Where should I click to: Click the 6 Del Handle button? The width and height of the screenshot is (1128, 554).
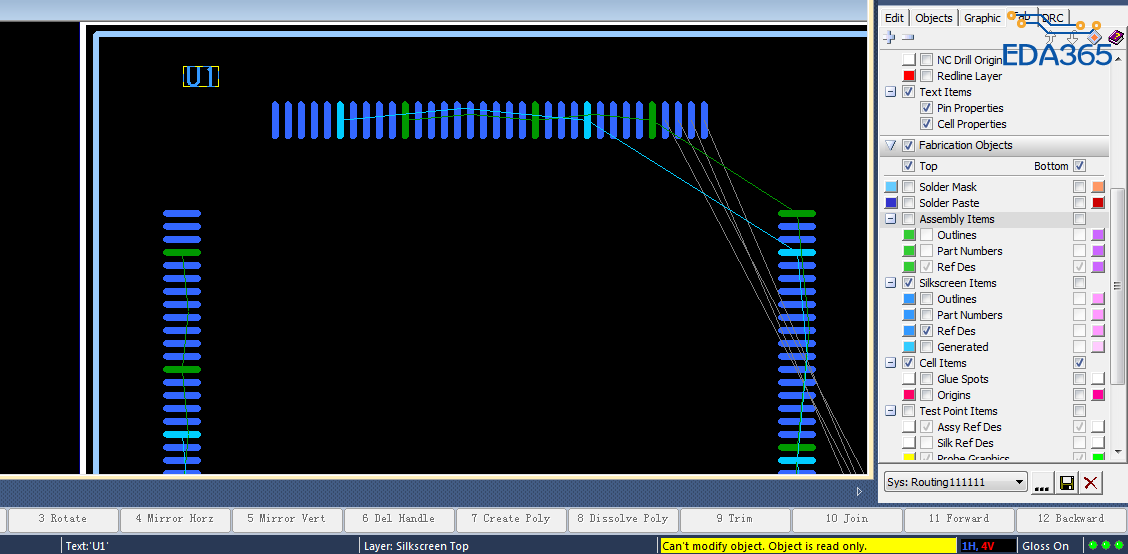(x=399, y=519)
